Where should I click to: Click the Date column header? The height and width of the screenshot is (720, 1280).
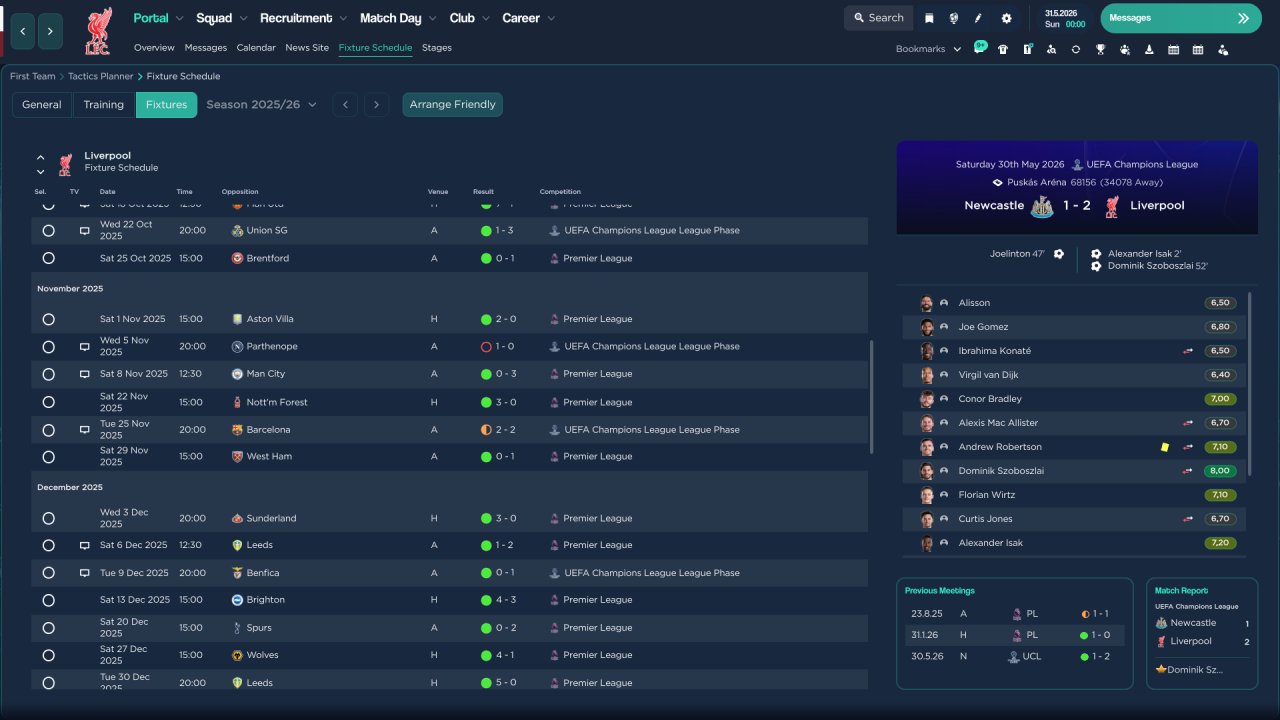pos(107,192)
